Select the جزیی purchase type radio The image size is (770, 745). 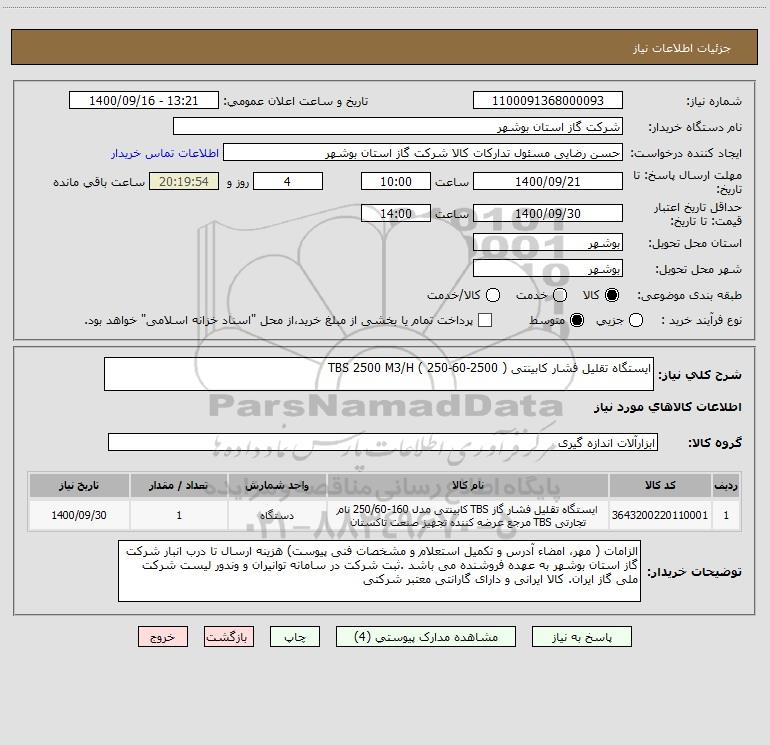(x=635, y=320)
